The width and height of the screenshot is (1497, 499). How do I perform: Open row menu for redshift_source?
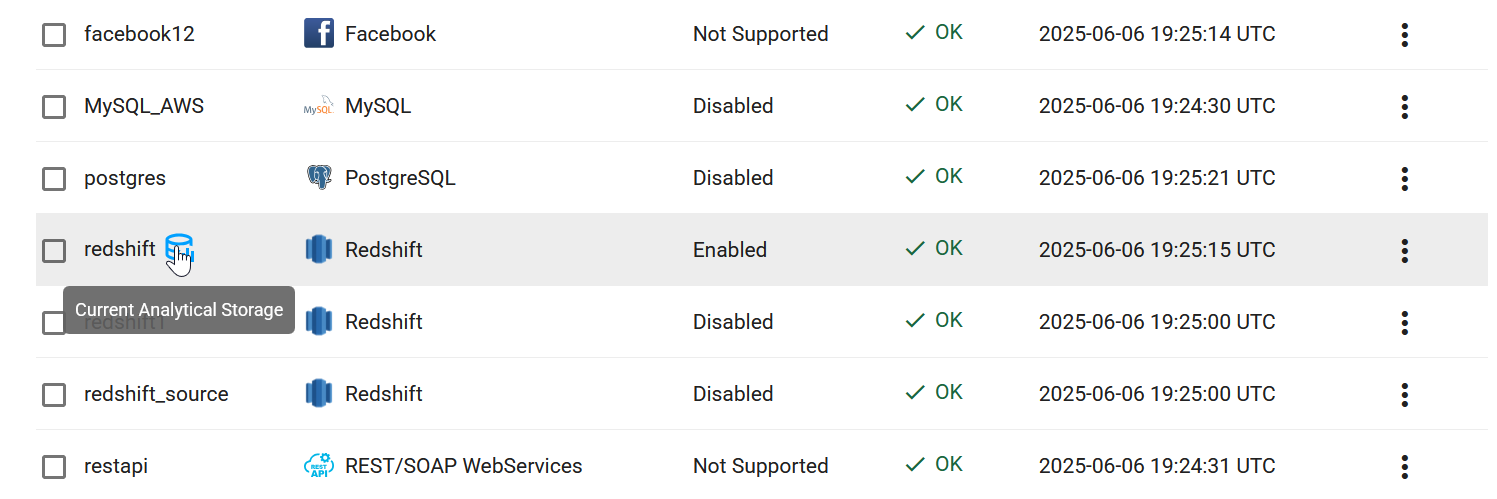click(x=1405, y=395)
